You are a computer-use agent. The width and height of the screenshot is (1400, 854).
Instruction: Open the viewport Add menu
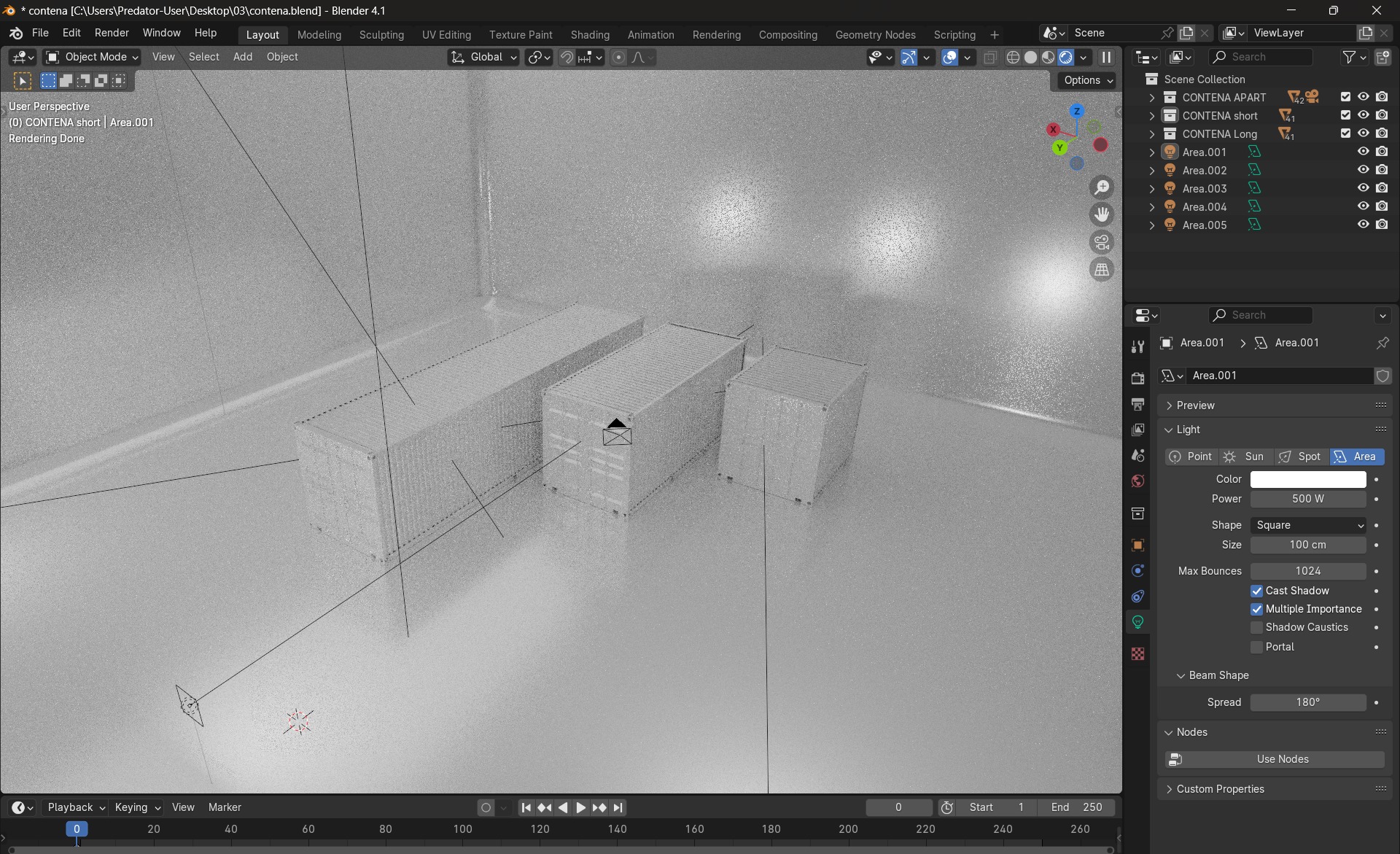click(x=242, y=57)
